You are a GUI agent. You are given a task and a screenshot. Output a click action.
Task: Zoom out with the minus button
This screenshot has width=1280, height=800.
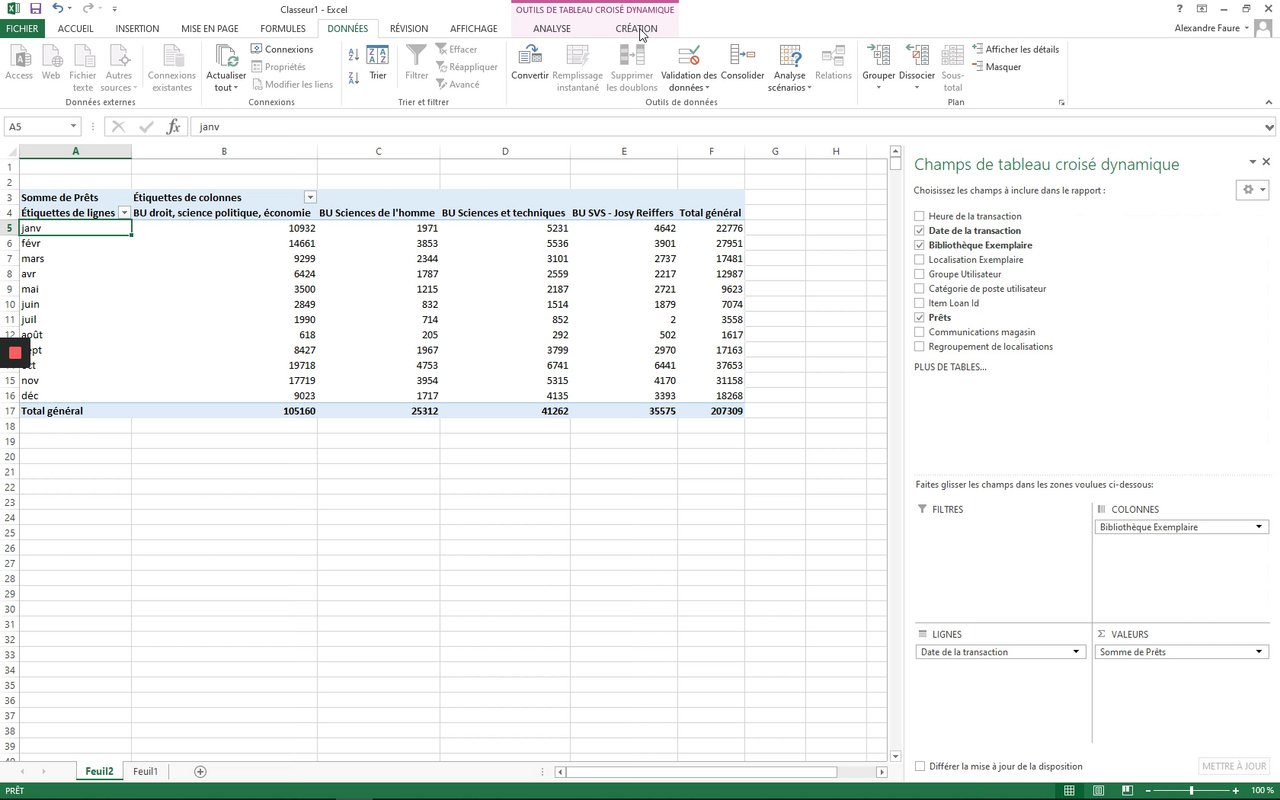click(x=1149, y=791)
